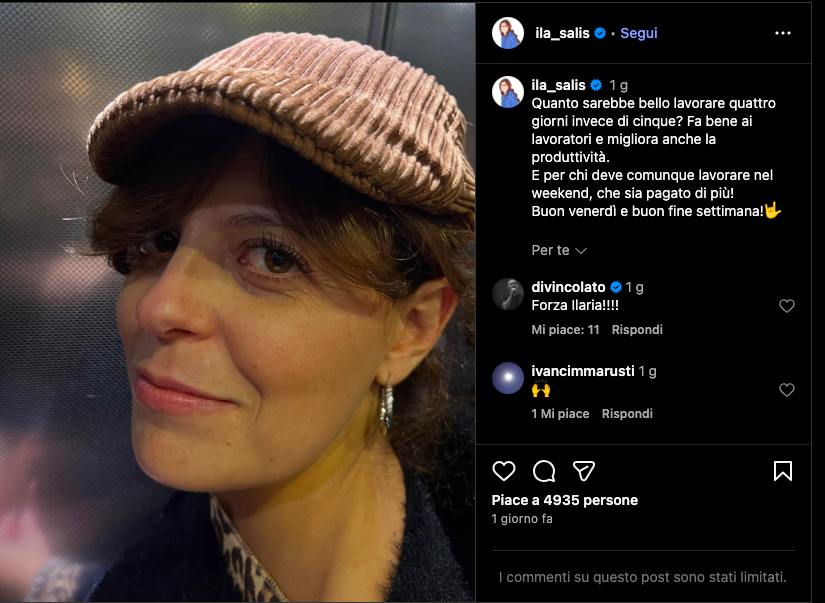Open ivancimmarusti's profile avatar
Viewport: 825px width, 603px height.
(508, 377)
